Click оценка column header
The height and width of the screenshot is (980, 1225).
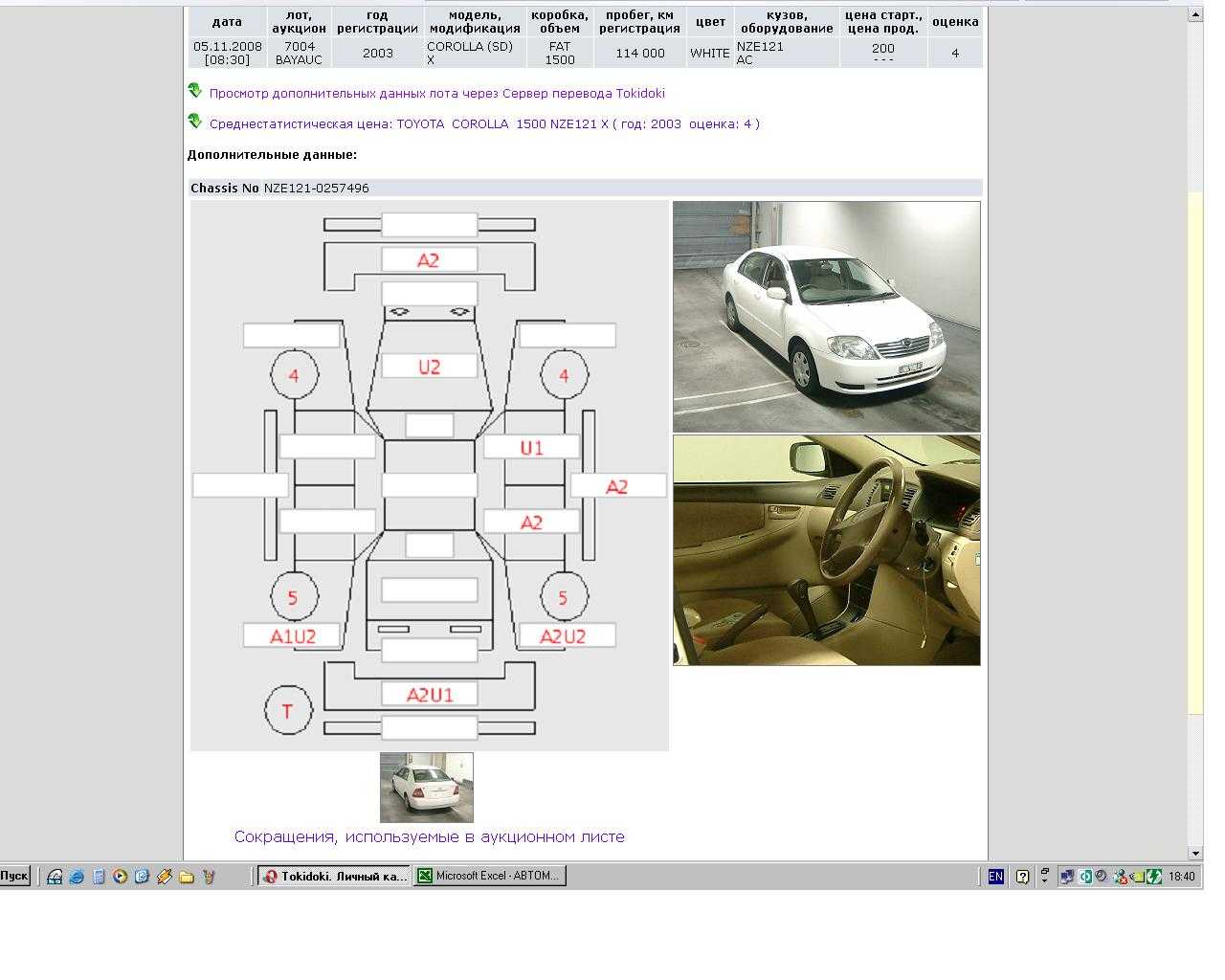tap(955, 22)
